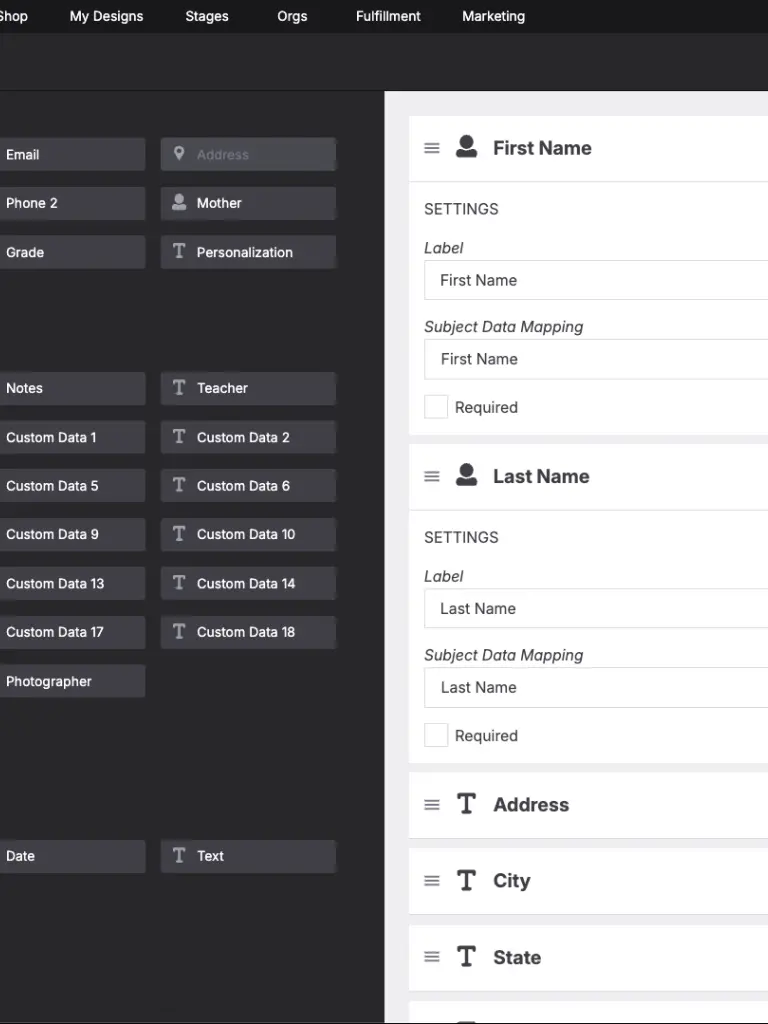
Task: Click the drag handle beside Address field
Action: pyautogui.click(x=432, y=805)
